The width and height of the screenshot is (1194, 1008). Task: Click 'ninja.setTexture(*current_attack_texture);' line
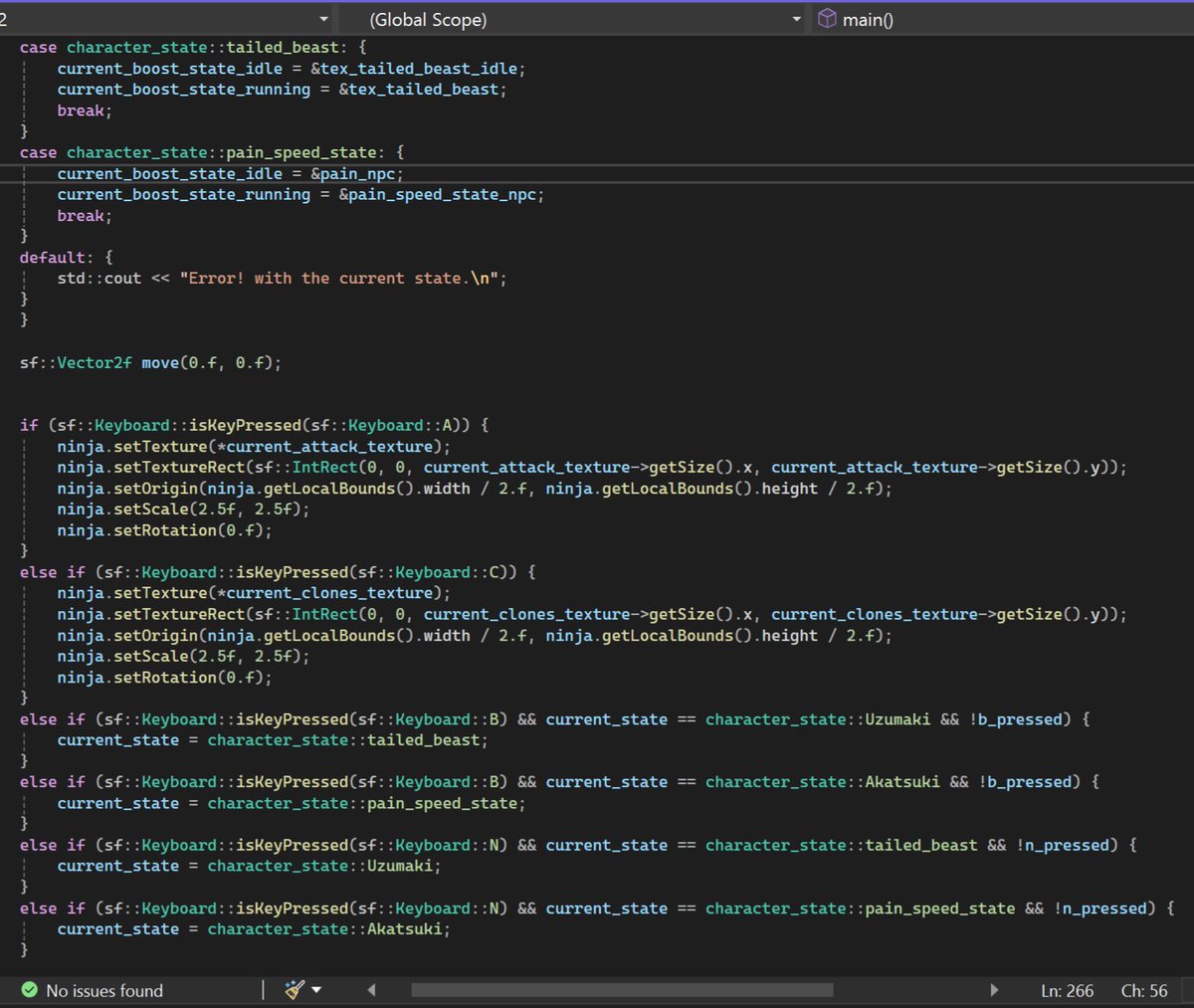(254, 447)
